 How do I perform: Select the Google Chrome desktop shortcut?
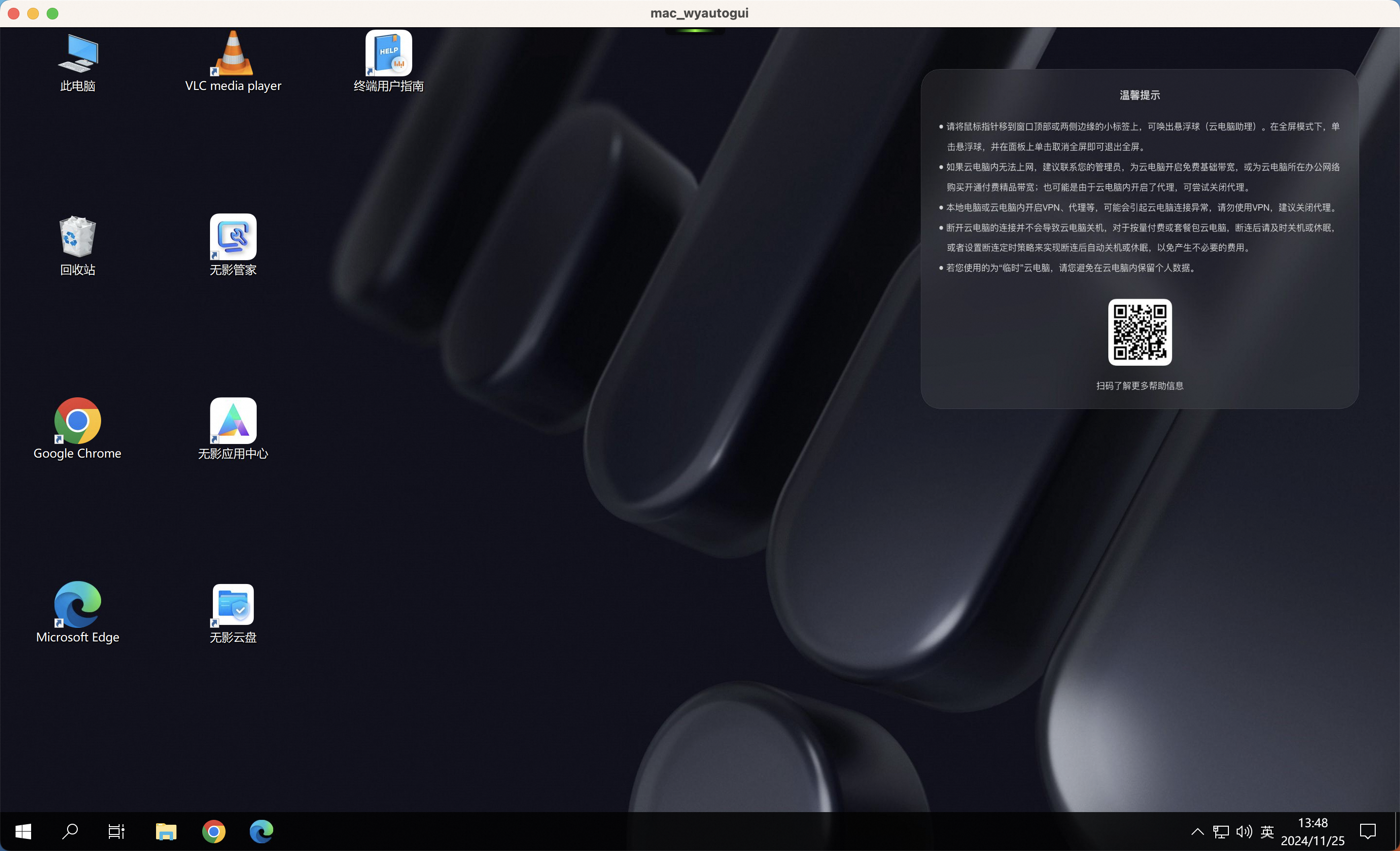click(77, 429)
